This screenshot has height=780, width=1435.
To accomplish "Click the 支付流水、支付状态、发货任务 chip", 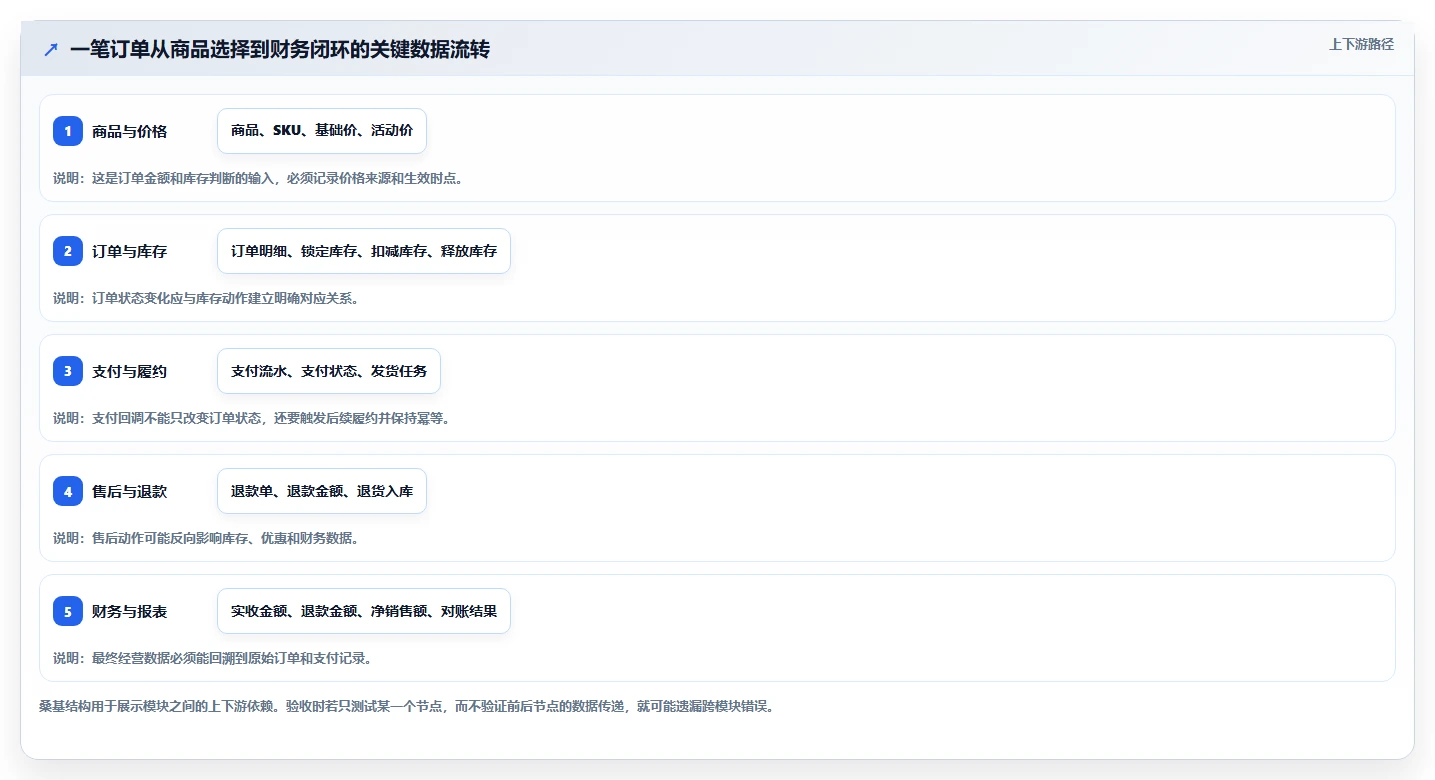I will tap(329, 371).
